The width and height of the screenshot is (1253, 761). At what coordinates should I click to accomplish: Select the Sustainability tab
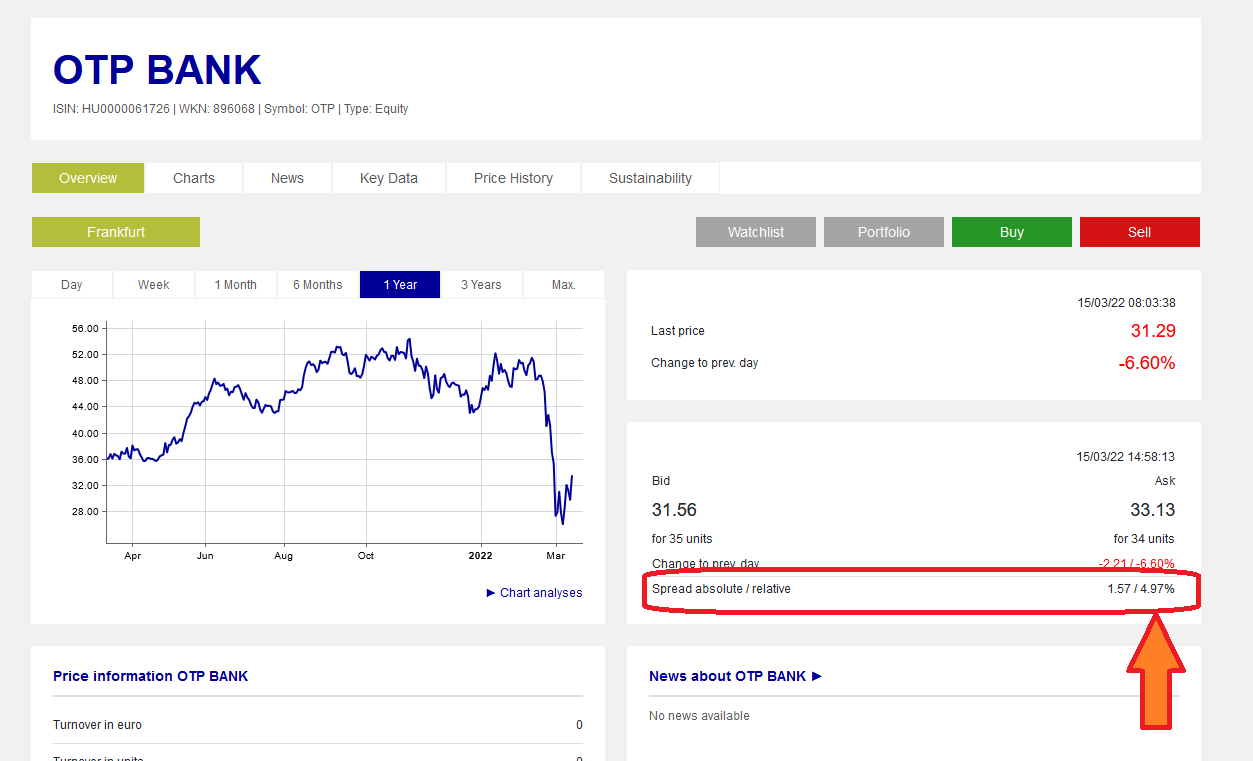[x=650, y=178]
